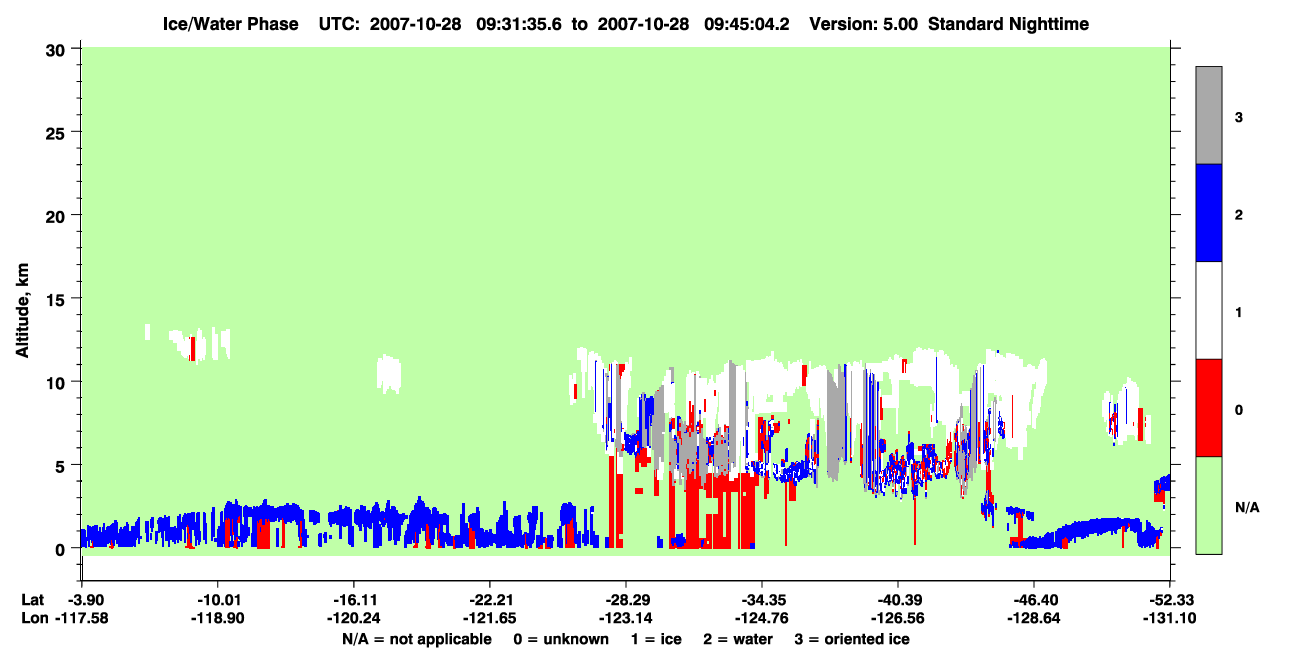The image size is (1300, 667).
Task: Click the '0 = unknown' key text
Action: coord(561,639)
